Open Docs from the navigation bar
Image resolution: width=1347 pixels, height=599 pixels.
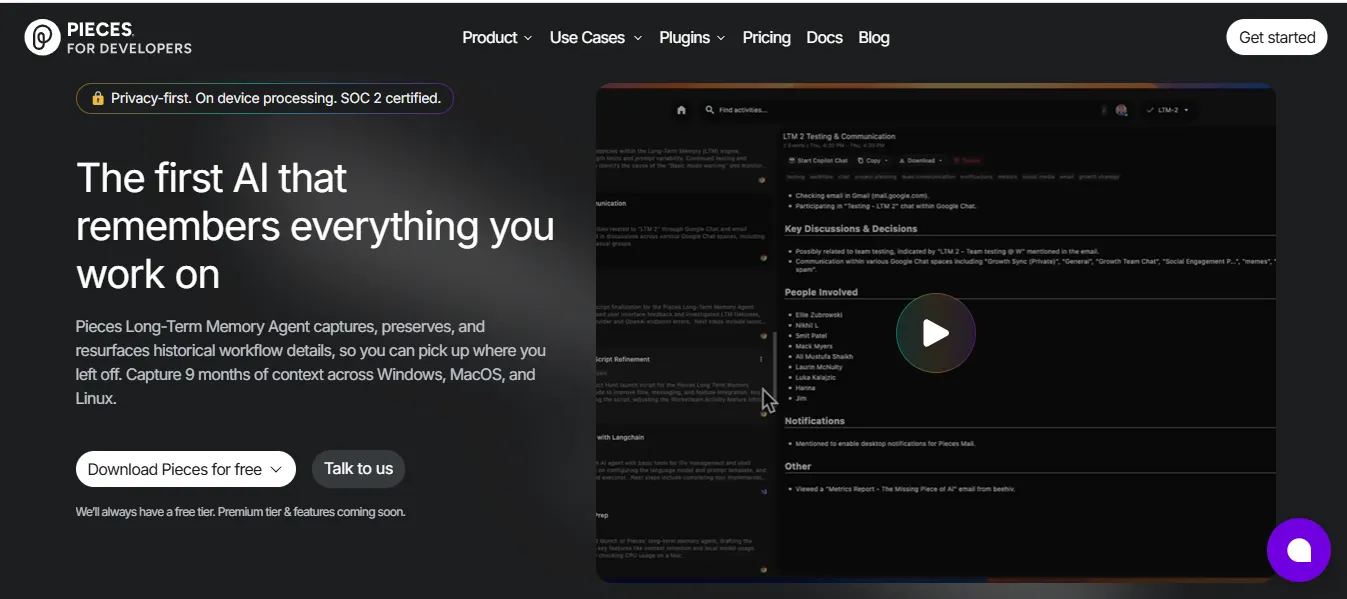tap(824, 38)
